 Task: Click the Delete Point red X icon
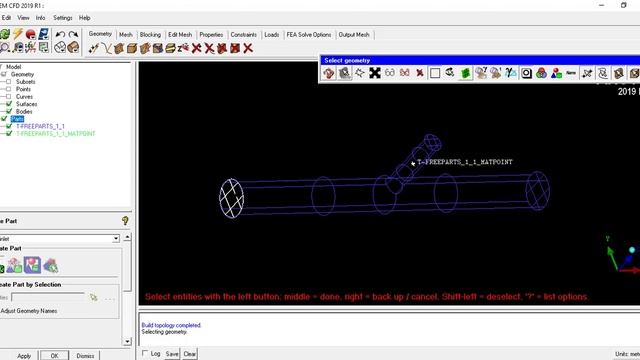pos(196,49)
